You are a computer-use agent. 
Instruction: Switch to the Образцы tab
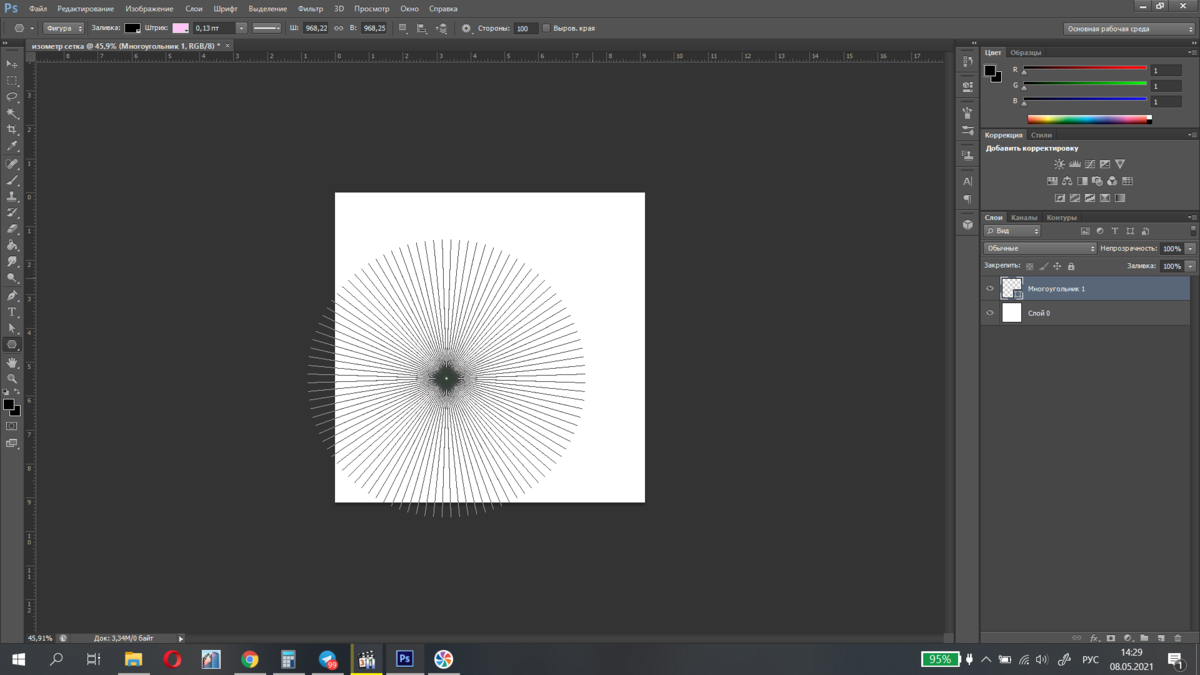click(1025, 52)
